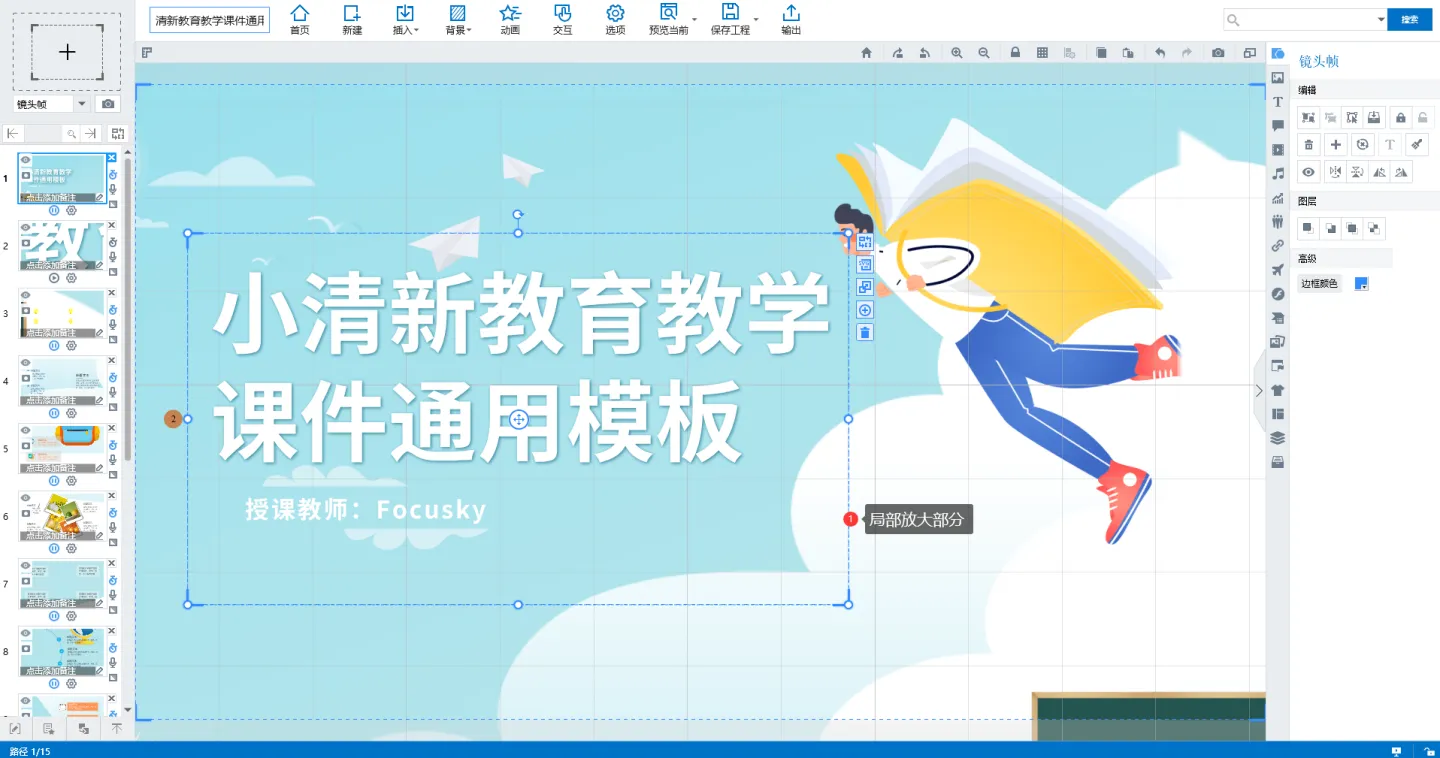Click zoom in magnifier on canvas toolbar
This screenshot has width=1440, height=758.
pos(957,53)
